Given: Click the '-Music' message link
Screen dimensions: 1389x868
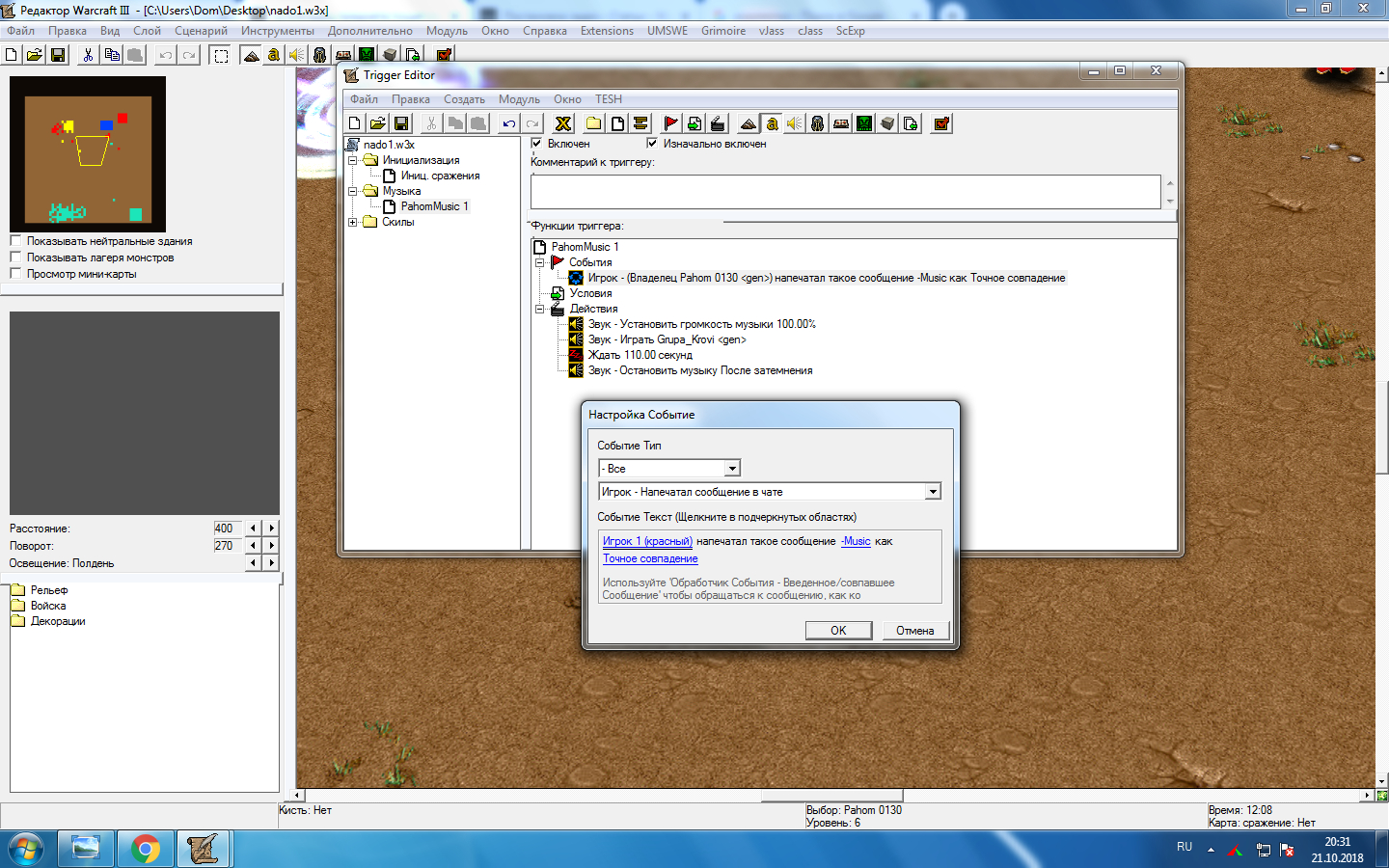Looking at the screenshot, I should pos(856,541).
